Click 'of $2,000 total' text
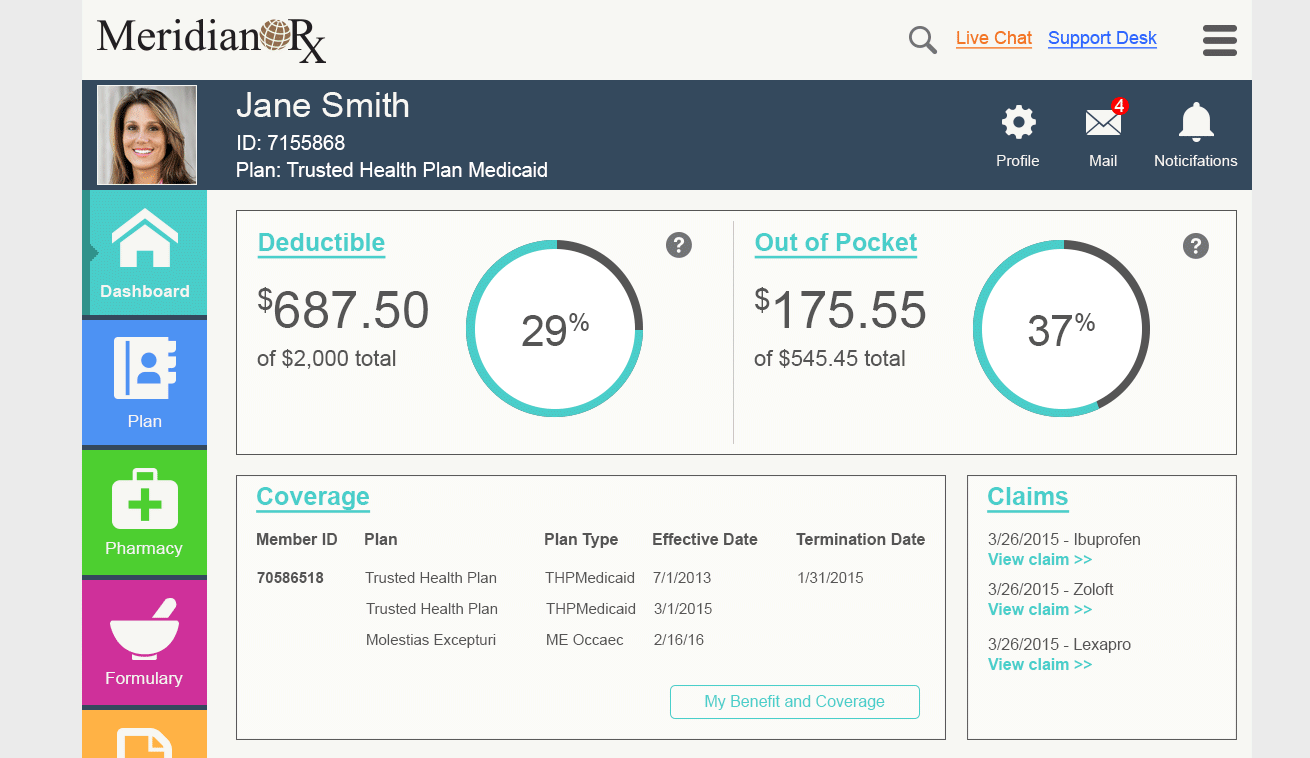This screenshot has width=1310, height=758. point(327,359)
